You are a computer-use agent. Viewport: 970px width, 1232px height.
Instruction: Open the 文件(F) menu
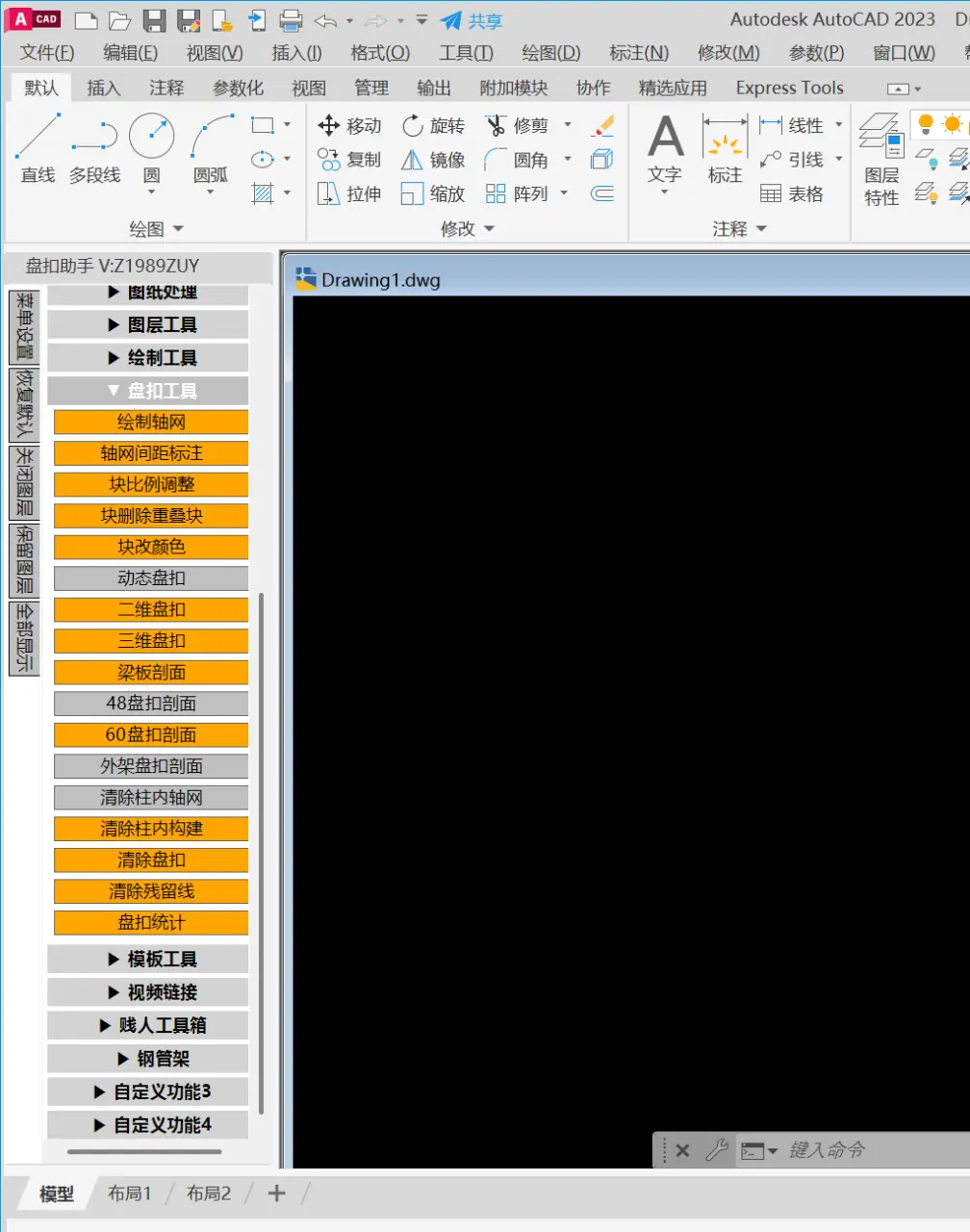(47, 53)
